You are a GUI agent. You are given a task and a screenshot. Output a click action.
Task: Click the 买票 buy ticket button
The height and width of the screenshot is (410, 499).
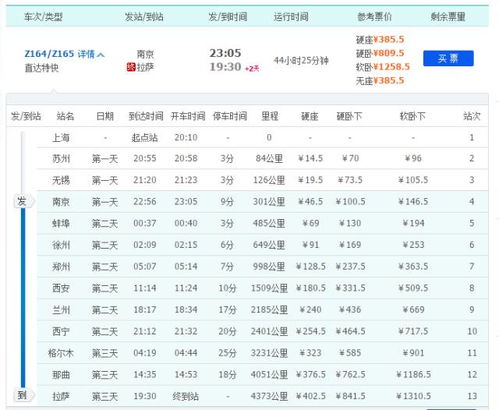pyautogui.click(x=448, y=58)
